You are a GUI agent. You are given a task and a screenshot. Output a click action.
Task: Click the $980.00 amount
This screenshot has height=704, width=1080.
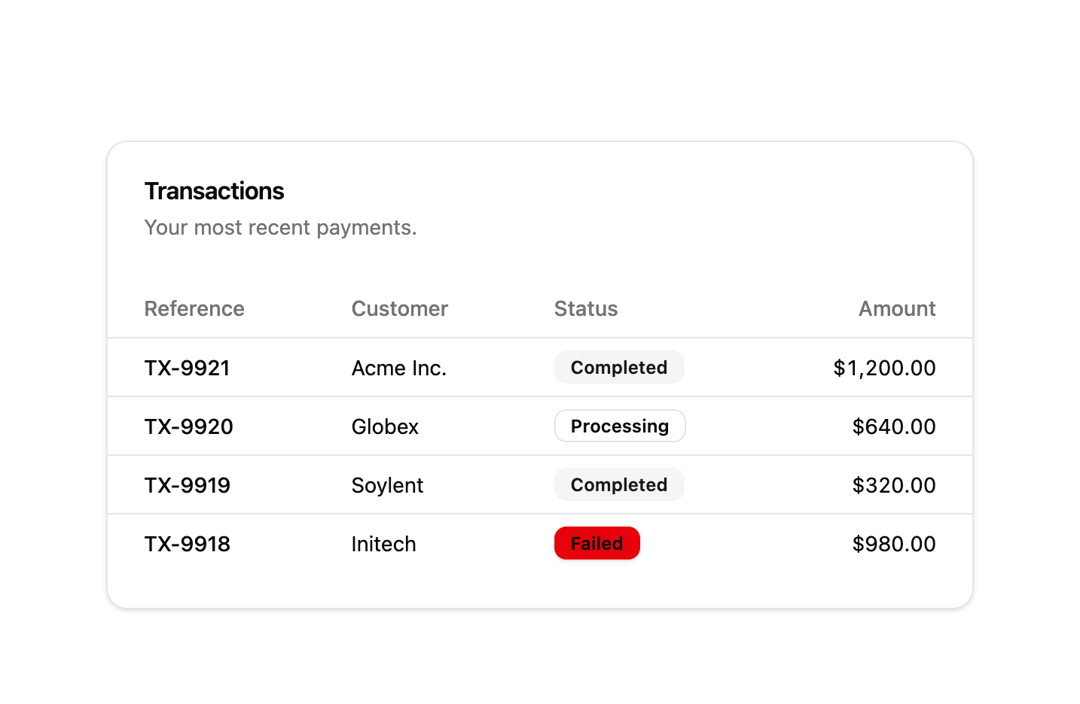(894, 543)
